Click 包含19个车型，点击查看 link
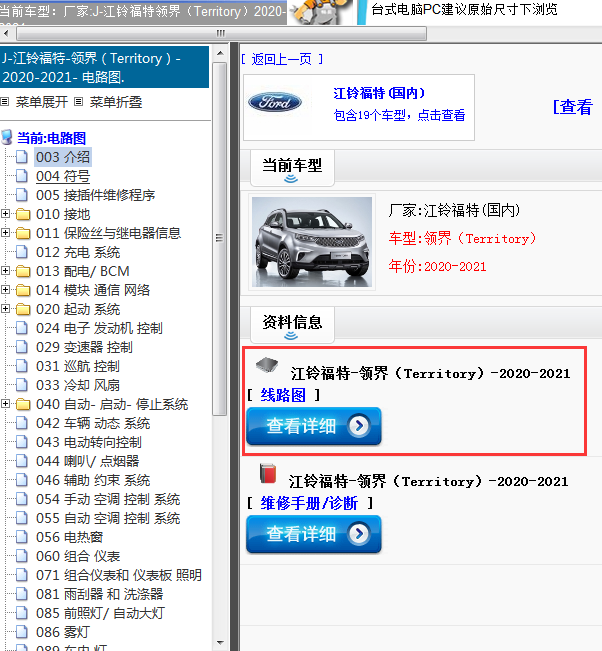 399,115
